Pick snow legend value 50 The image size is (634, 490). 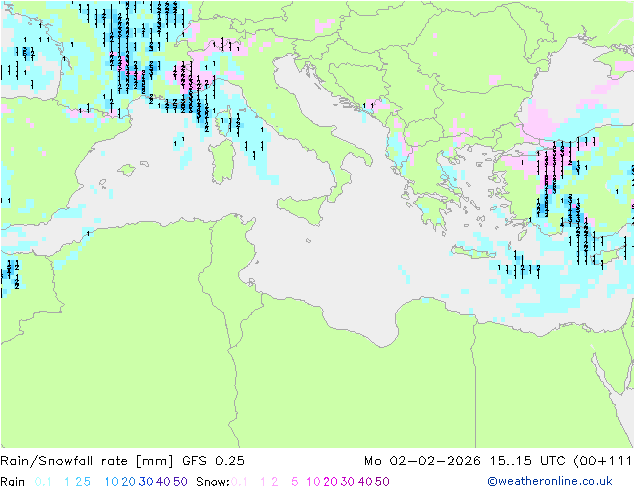(382, 482)
